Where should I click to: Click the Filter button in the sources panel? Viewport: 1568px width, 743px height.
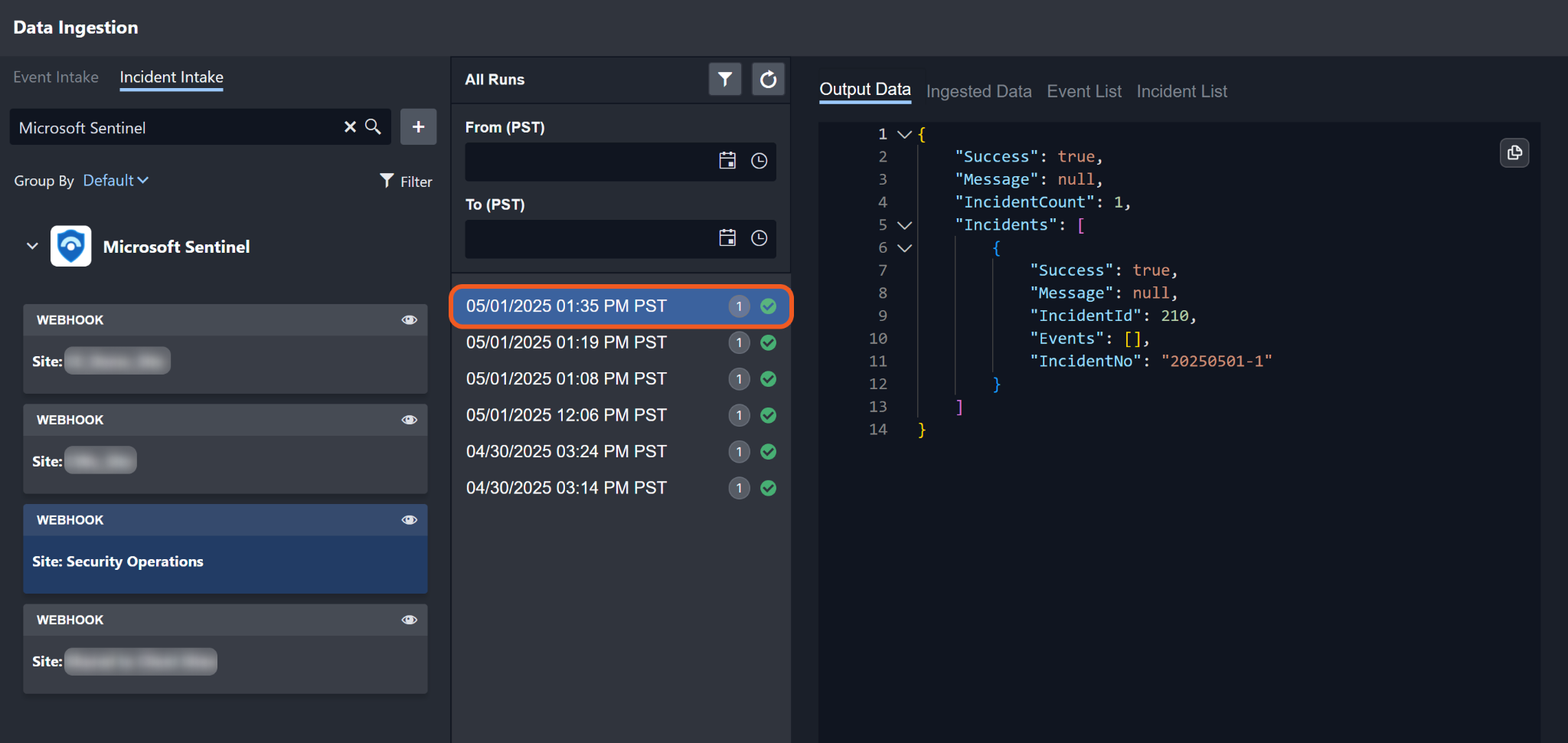pyautogui.click(x=406, y=182)
